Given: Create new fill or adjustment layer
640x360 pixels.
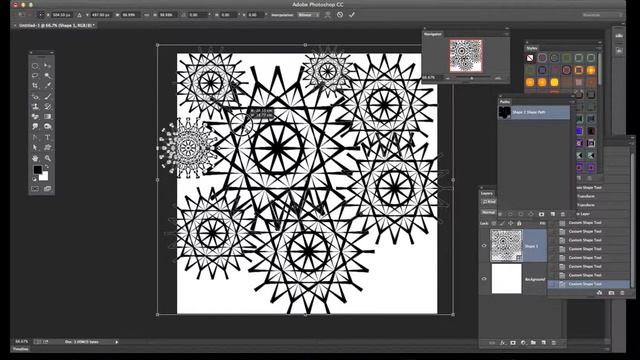Looking at the screenshot, I should pos(523,343).
